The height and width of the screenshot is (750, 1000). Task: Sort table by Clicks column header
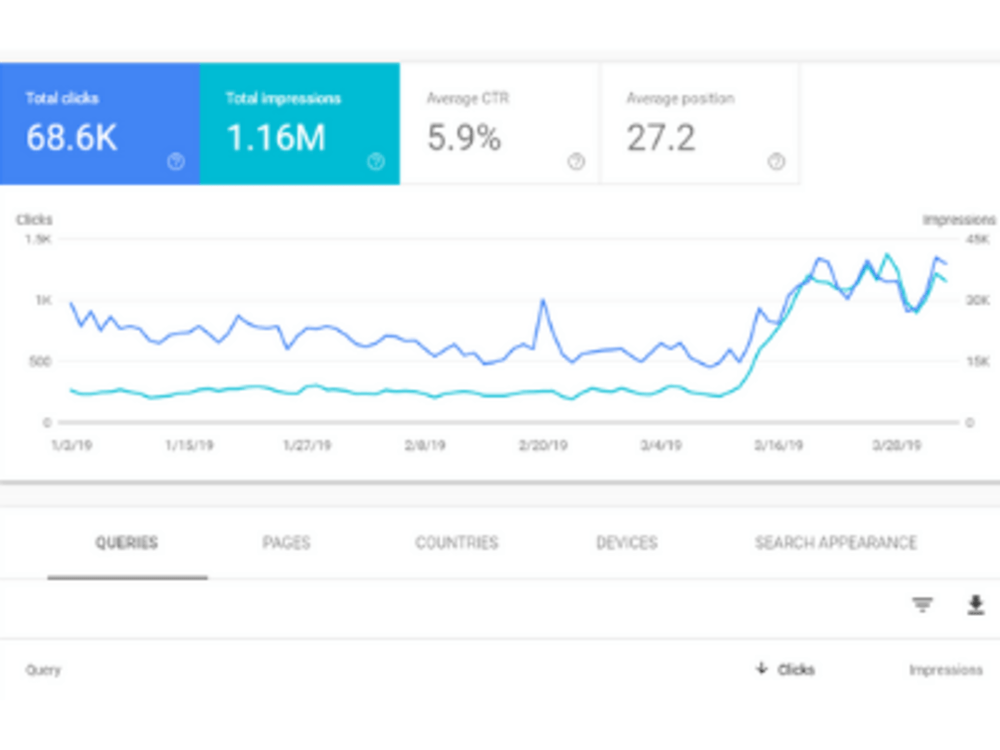pos(796,670)
